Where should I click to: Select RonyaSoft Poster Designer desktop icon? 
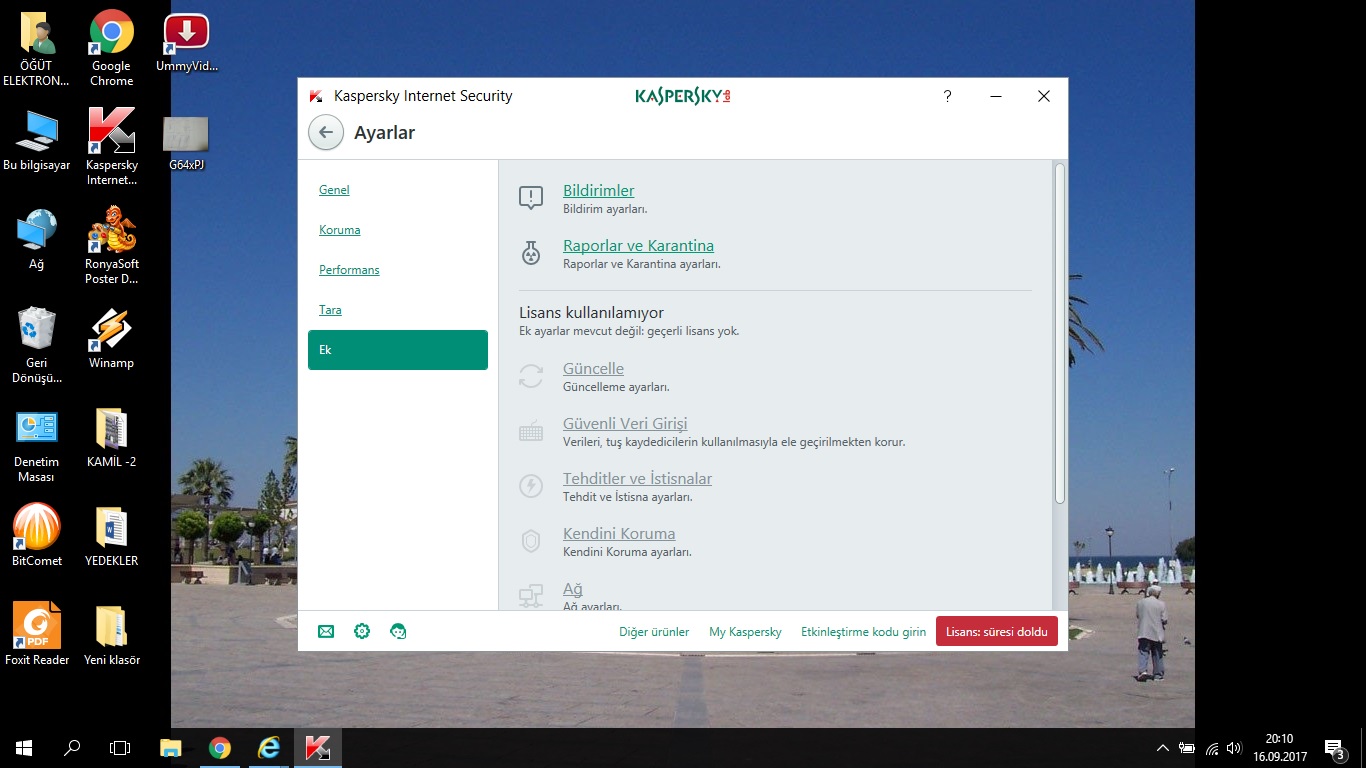pos(111,246)
